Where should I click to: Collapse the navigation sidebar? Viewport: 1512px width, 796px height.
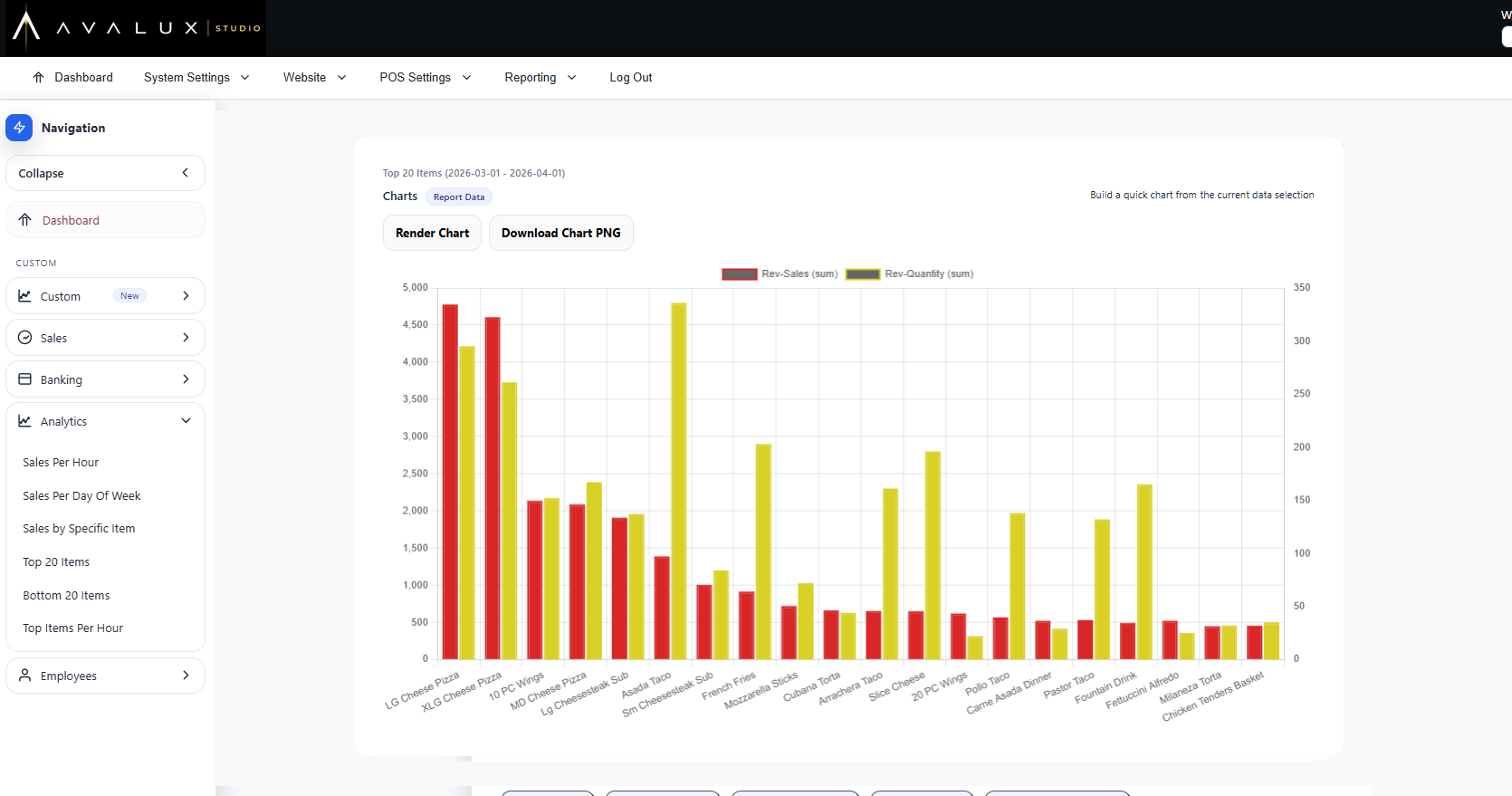tap(105, 173)
